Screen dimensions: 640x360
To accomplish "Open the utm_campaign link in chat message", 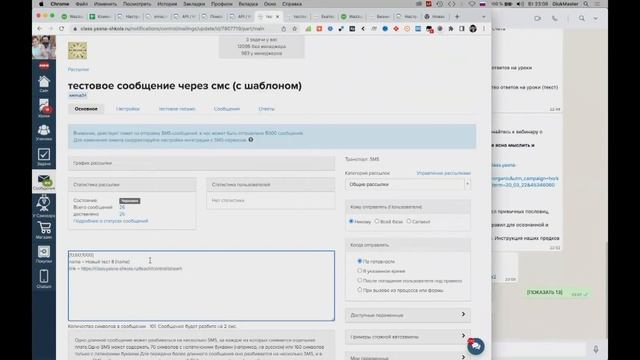I will coord(525,182).
